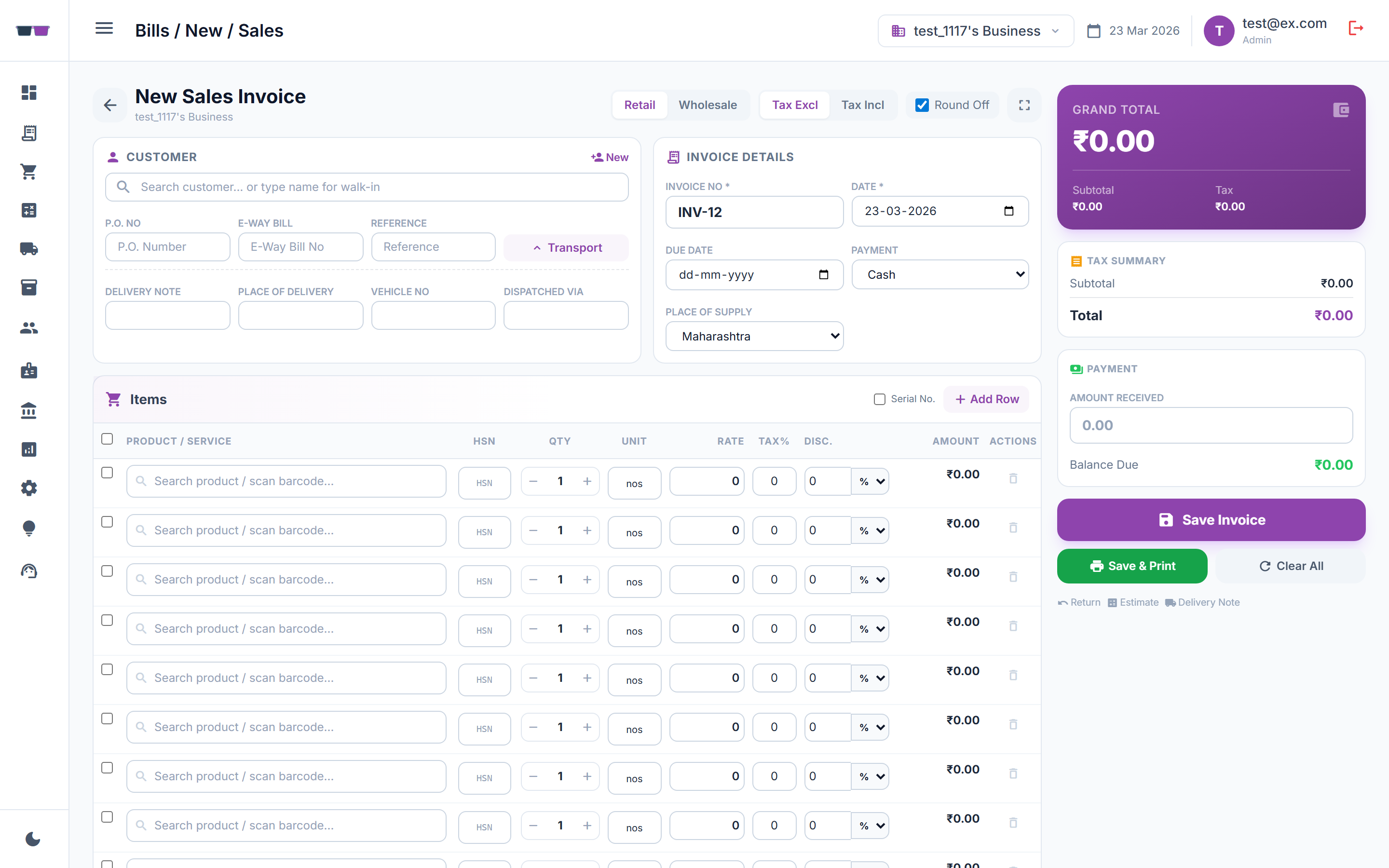Select the checkbox on the first item row
The image size is (1389, 868).
108,473
